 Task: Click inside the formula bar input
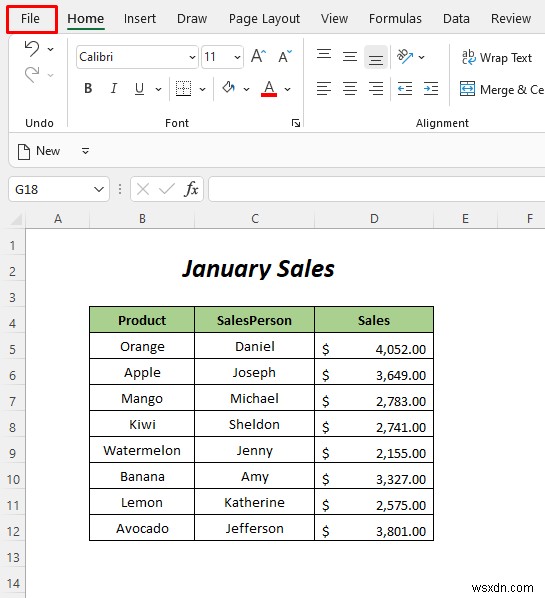[x=377, y=189]
